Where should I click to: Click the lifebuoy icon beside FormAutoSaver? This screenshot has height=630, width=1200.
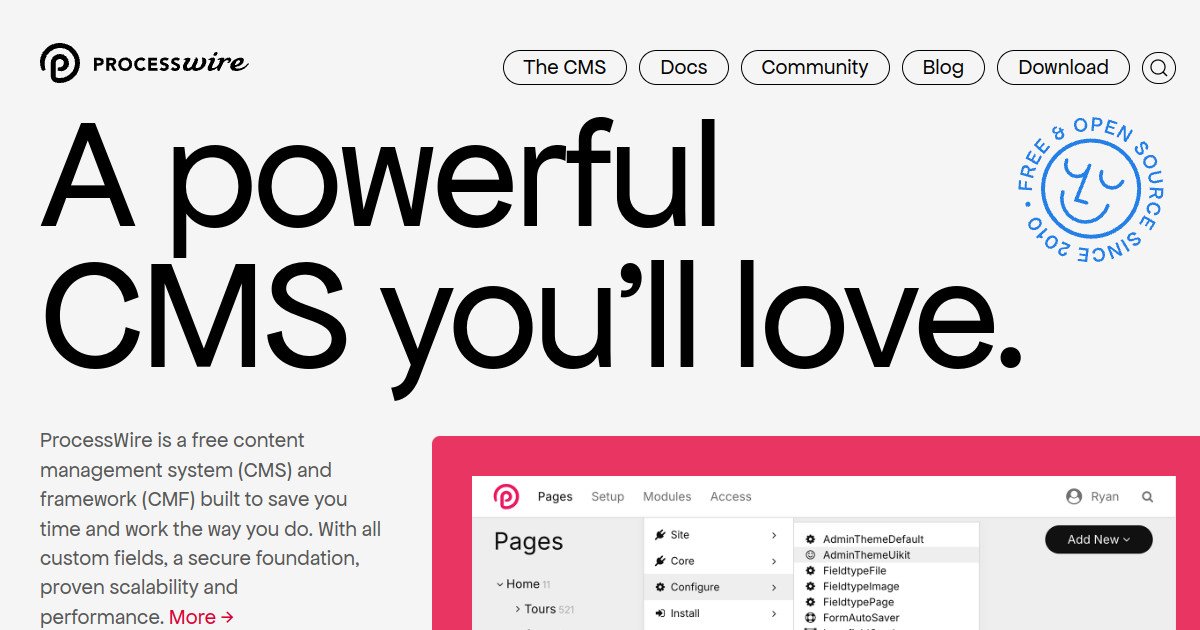pyautogui.click(x=811, y=618)
